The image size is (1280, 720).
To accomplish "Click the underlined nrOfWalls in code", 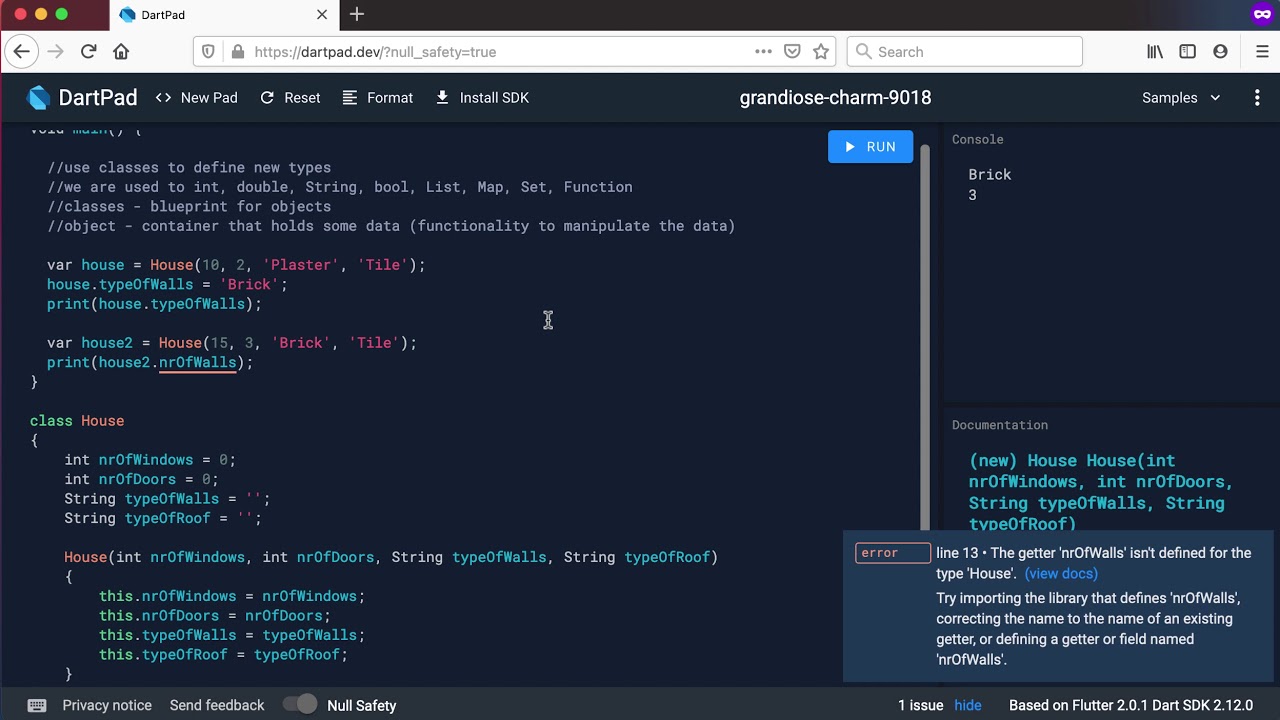I will click(197, 362).
